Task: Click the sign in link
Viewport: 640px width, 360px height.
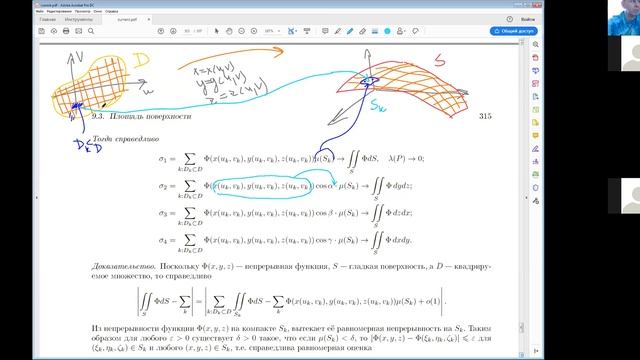Action: click(528, 19)
